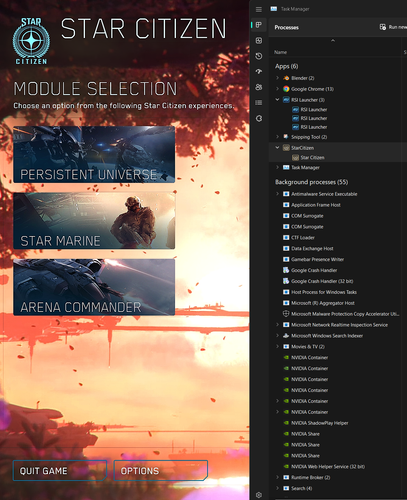Open the App history sidebar icon

point(259,56)
